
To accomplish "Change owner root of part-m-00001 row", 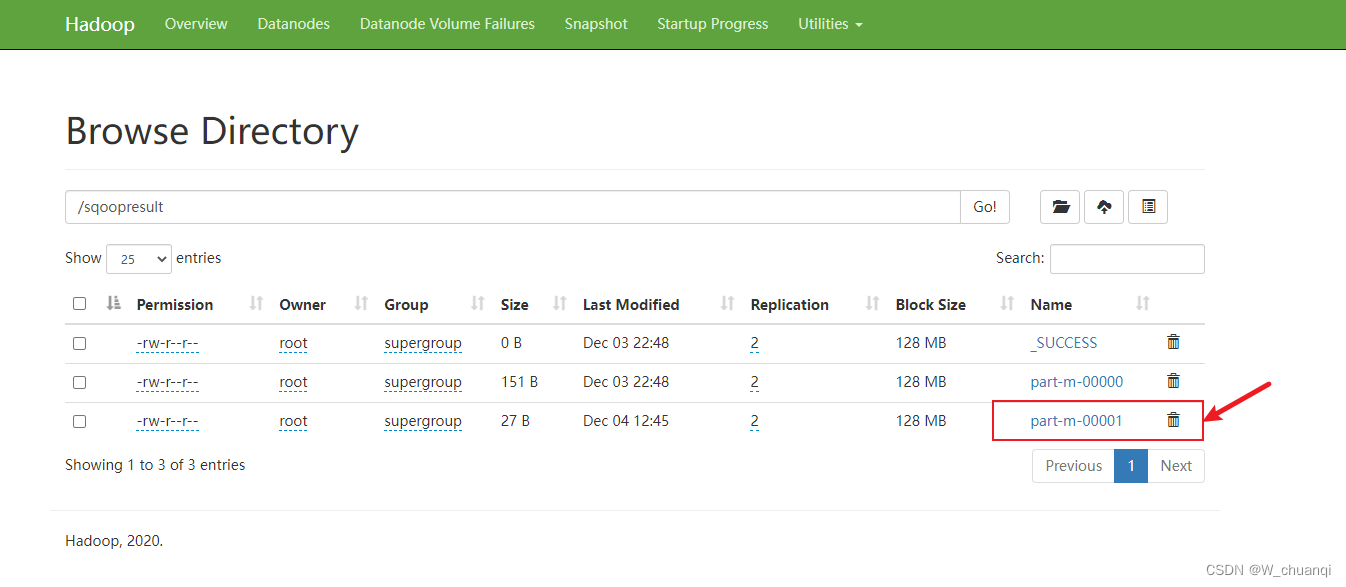I will pyautogui.click(x=293, y=421).
